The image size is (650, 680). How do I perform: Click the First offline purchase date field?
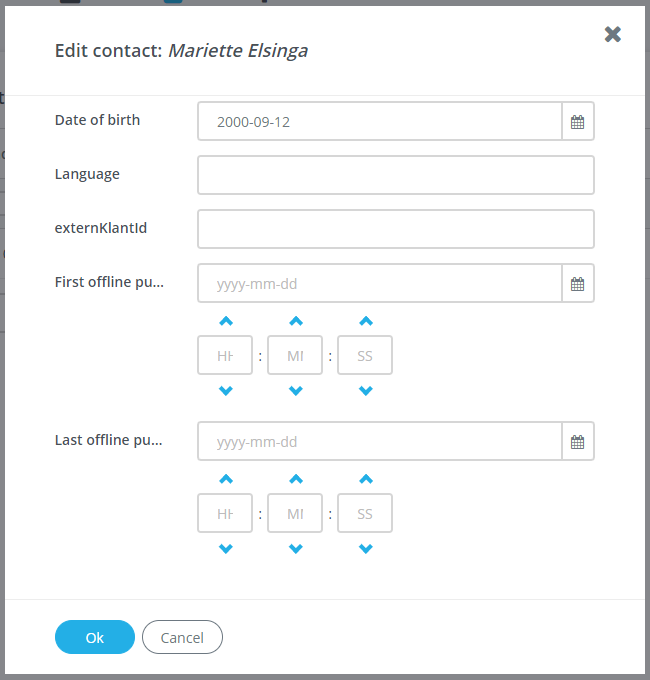click(x=380, y=284)
